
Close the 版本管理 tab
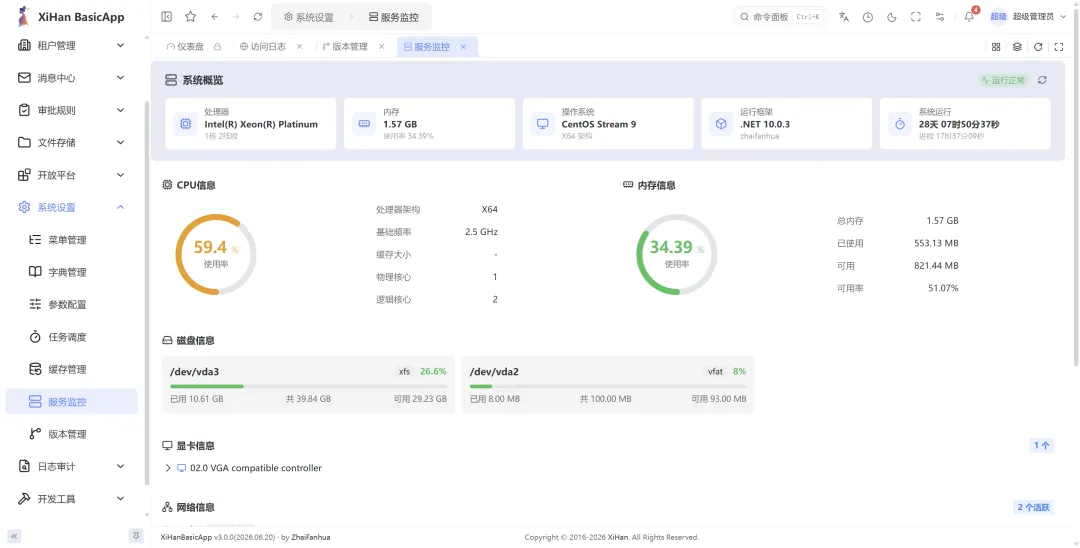[382, 47]
